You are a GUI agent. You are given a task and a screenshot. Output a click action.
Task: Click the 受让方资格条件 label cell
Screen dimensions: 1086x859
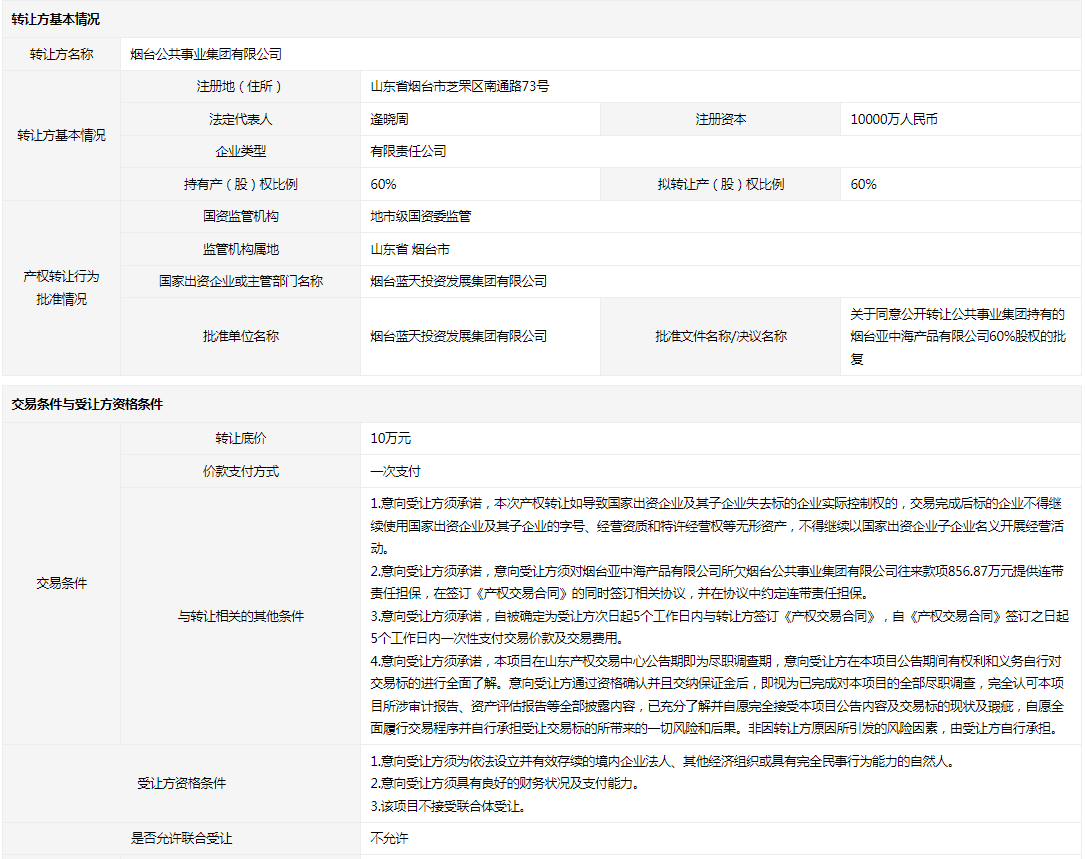(x=182, y=783)
